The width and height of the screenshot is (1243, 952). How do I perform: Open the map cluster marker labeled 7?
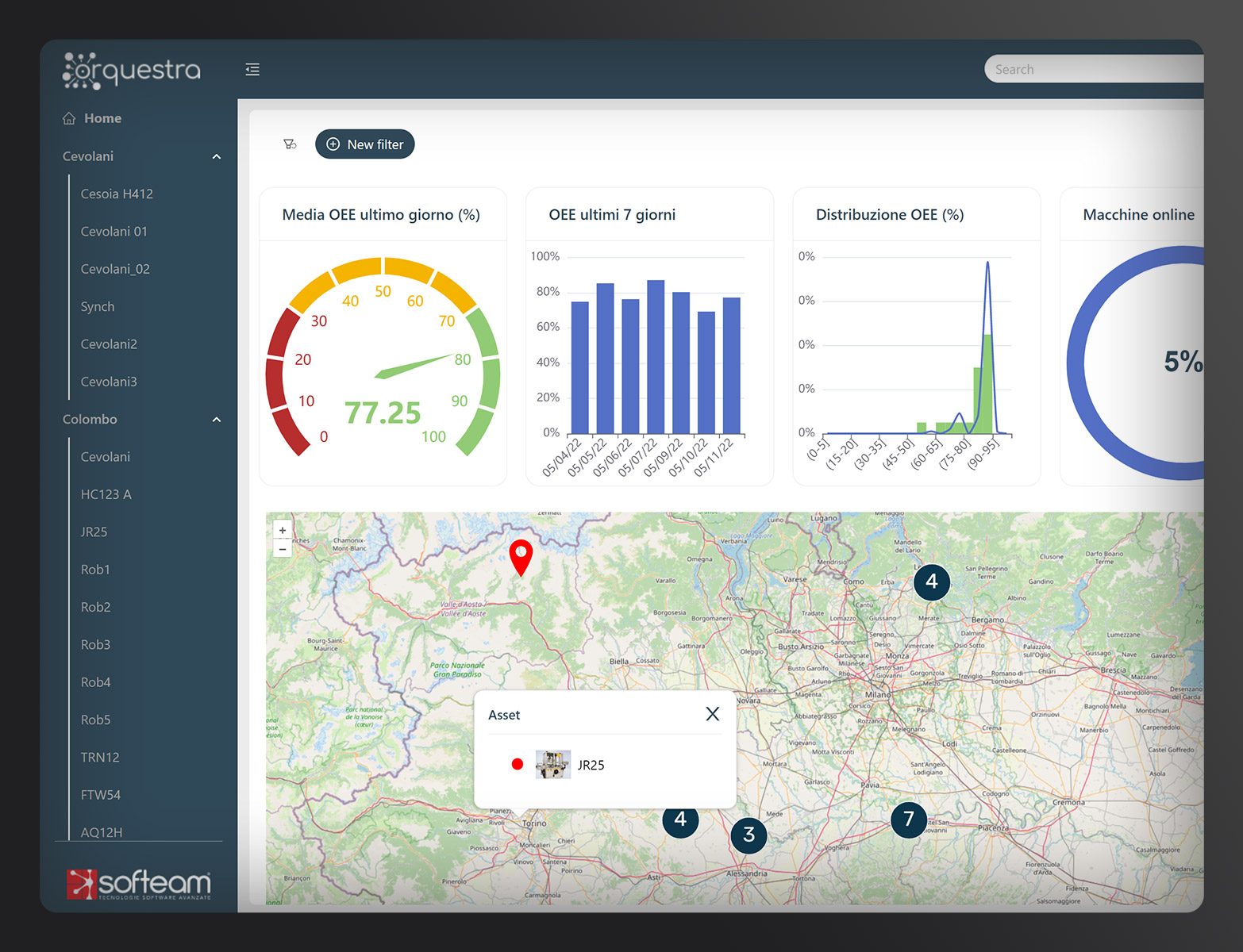[908, 819]
